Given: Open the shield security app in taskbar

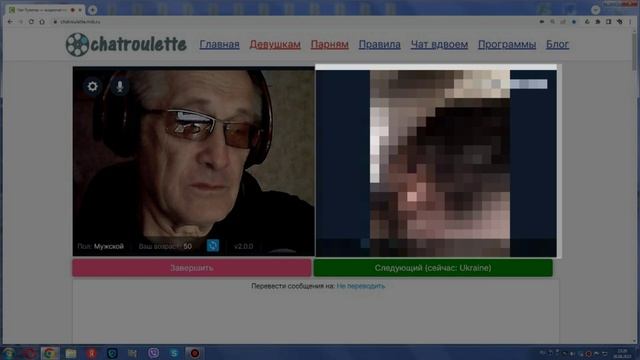Looking at the screenshot, I should [x=112, y=353].
